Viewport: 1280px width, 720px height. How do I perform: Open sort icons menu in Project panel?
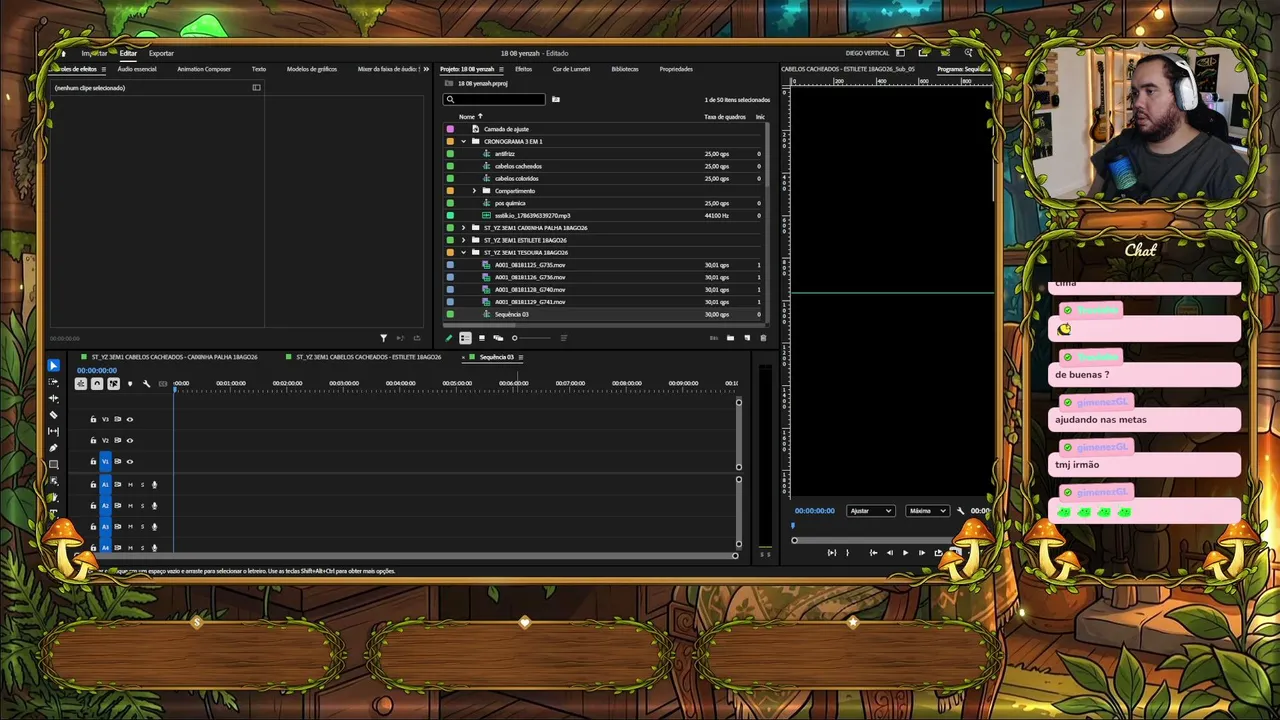563,338
